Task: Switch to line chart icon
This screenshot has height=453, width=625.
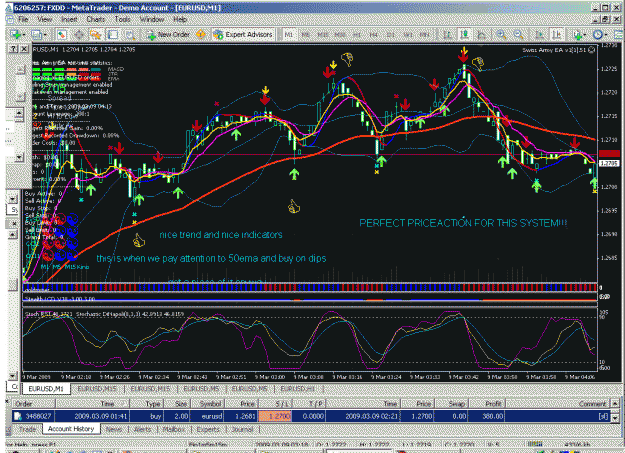Action: [482, 35]
